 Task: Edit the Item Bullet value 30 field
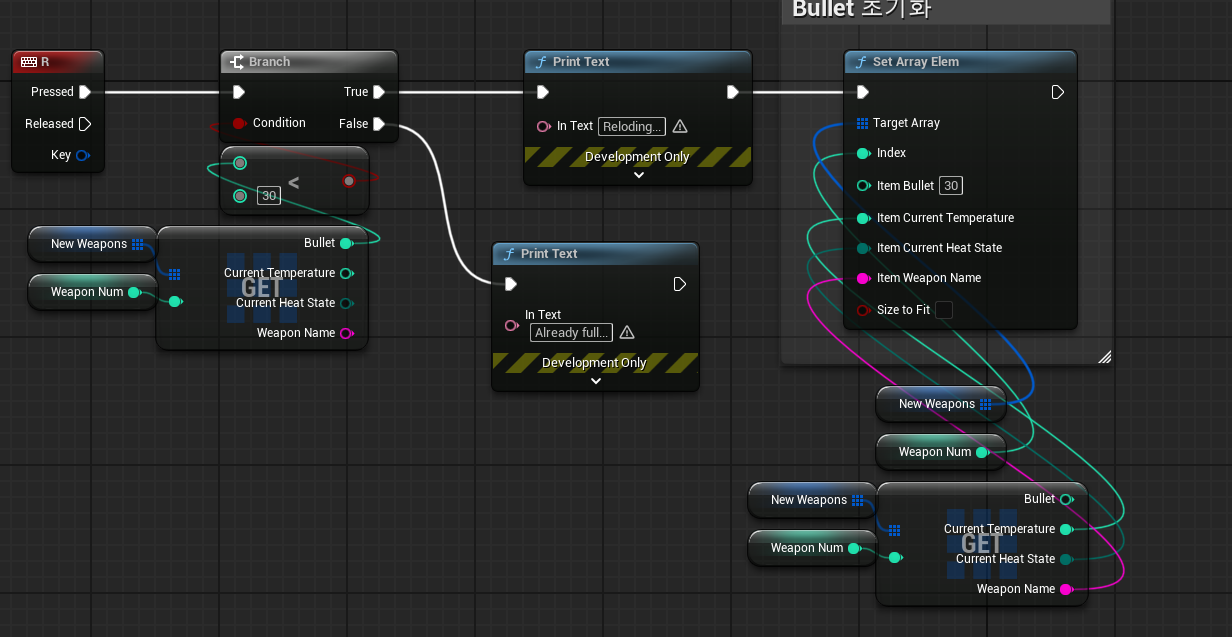click(x=951, y=185)
